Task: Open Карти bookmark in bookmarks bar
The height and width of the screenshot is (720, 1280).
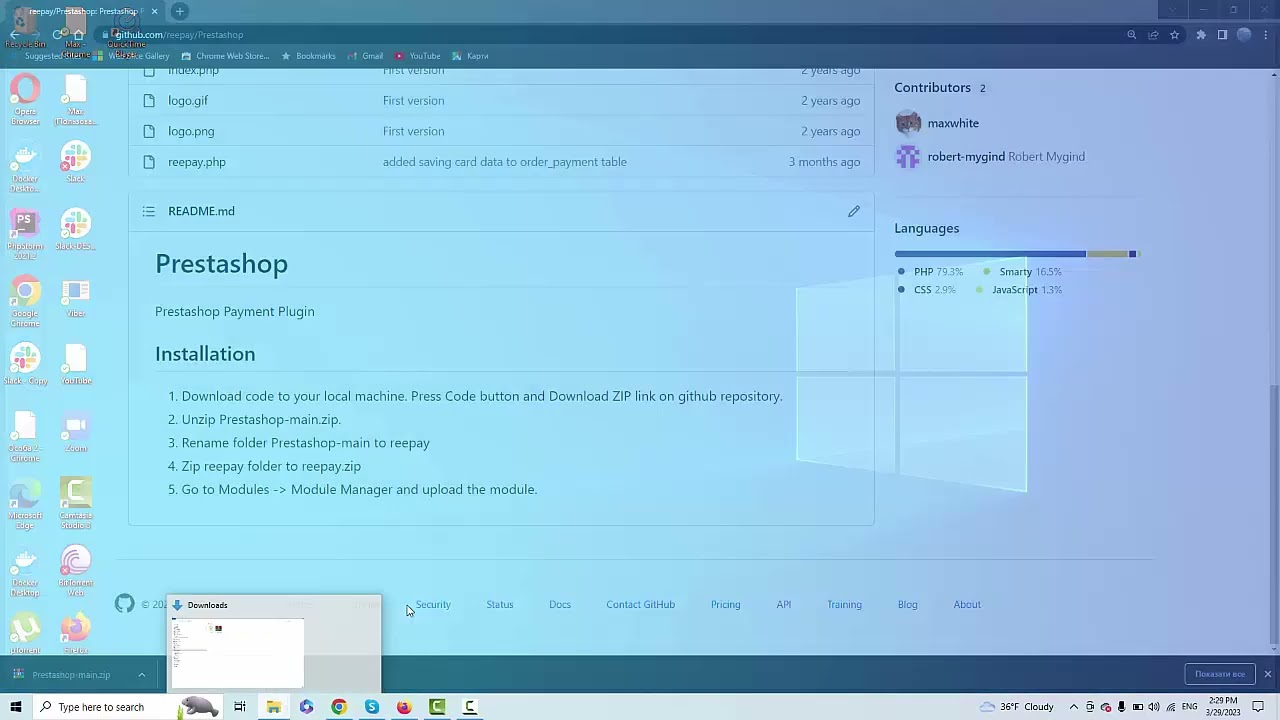Action: coord(470,56)
